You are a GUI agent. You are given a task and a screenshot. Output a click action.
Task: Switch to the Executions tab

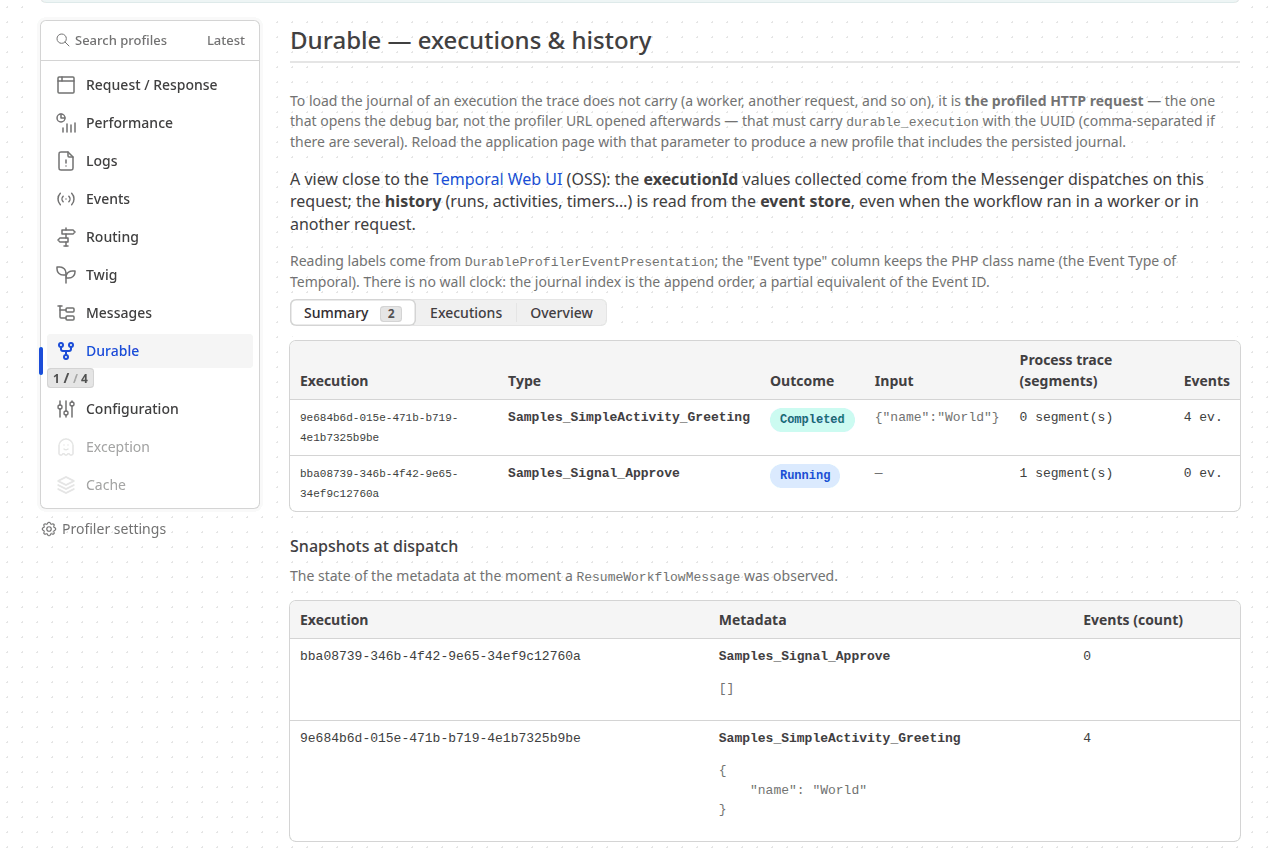(x=466, y=313)
